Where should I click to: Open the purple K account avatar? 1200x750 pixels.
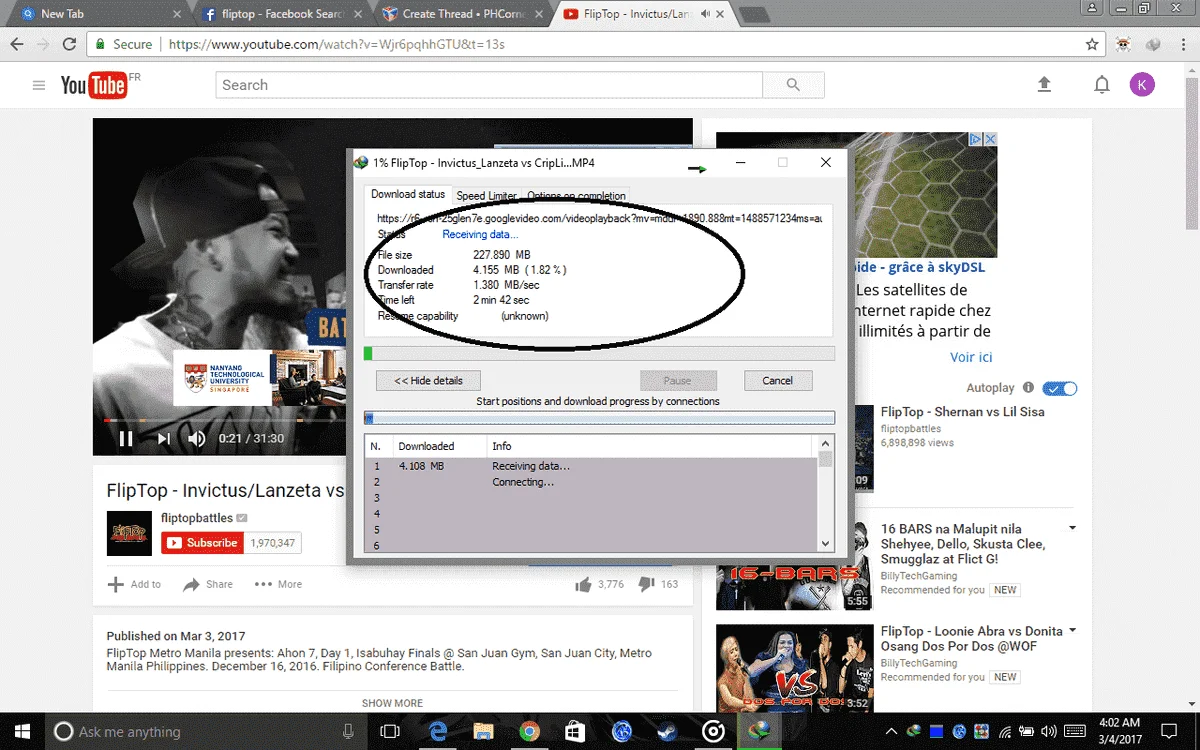click(x=1142, y=85)
